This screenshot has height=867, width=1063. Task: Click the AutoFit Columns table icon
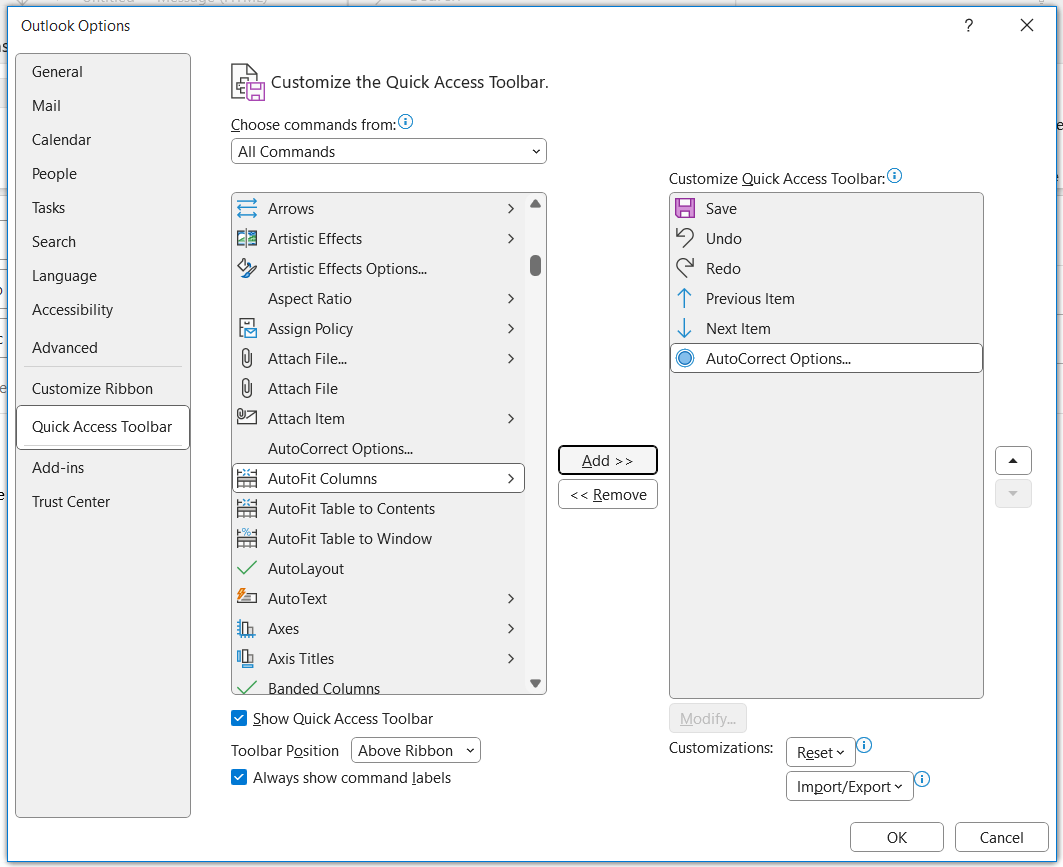coord(247,479)
